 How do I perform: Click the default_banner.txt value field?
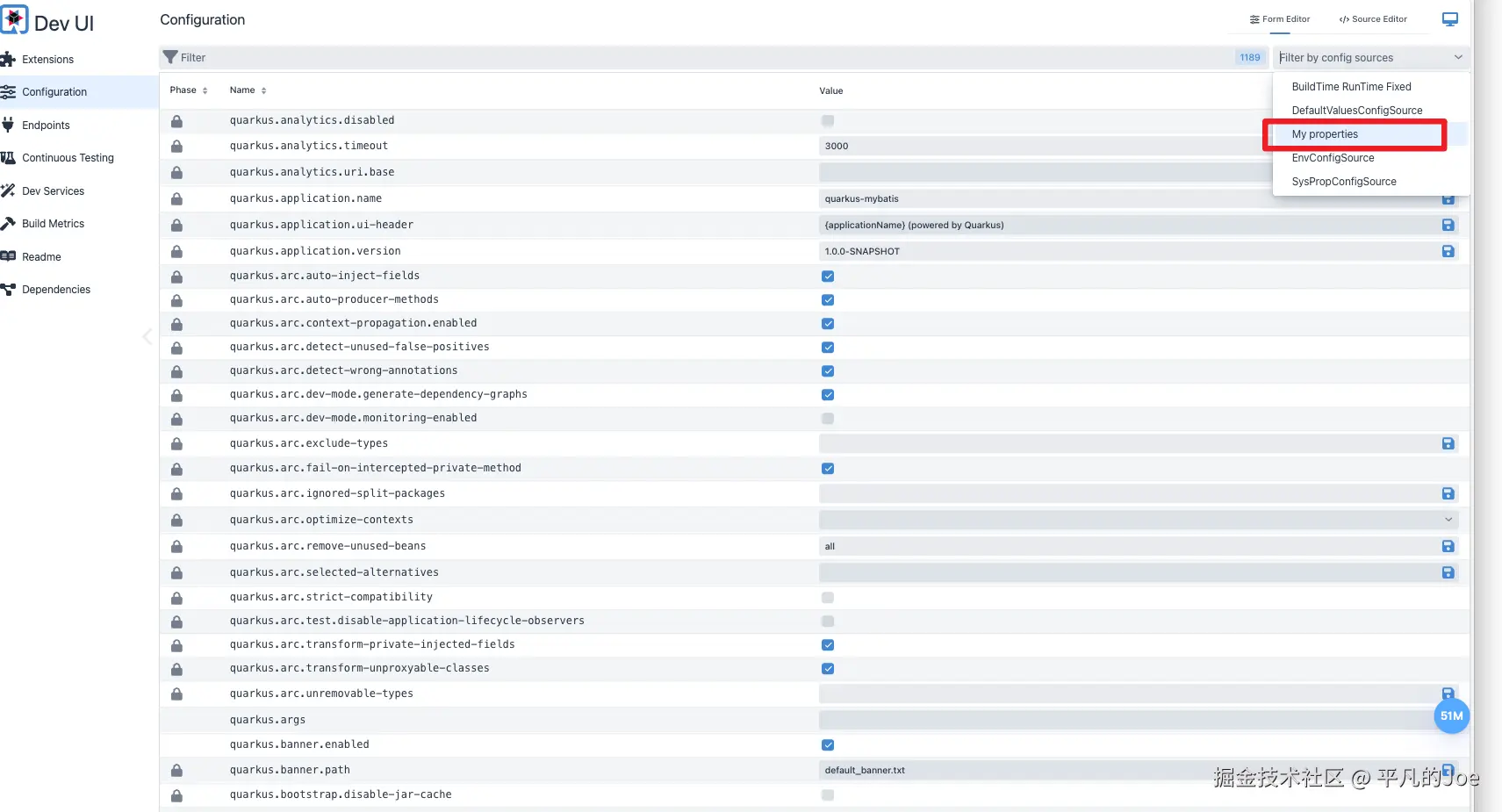[x=1137, y=770]
